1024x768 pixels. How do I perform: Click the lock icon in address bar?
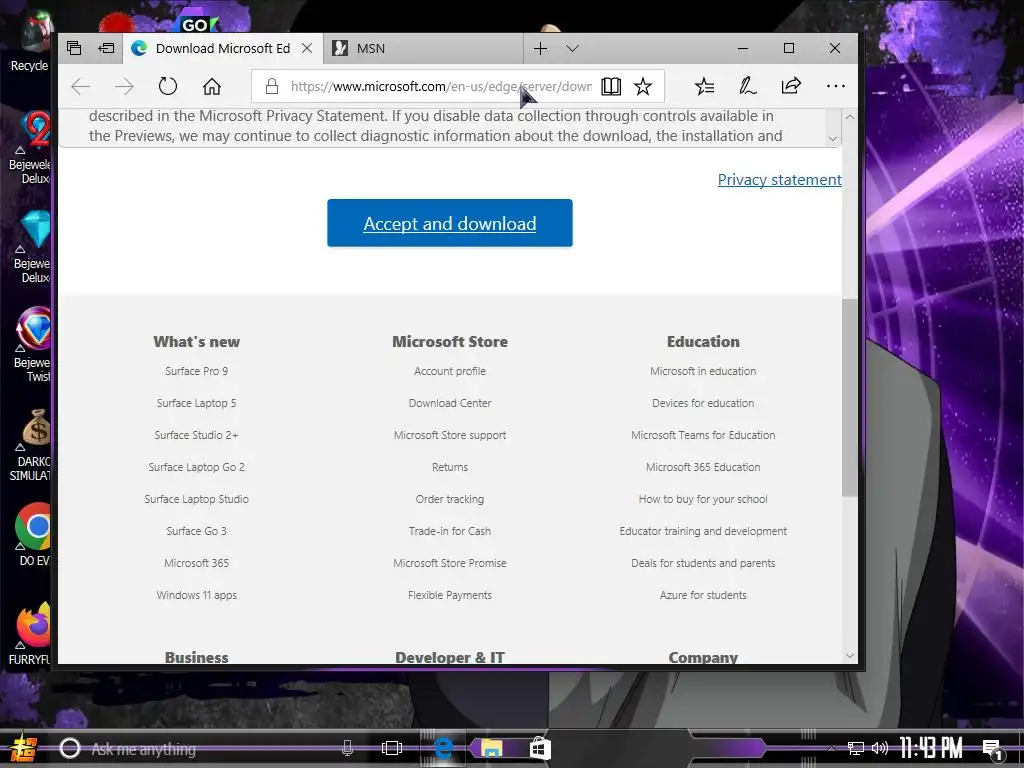tap(272, 86)
